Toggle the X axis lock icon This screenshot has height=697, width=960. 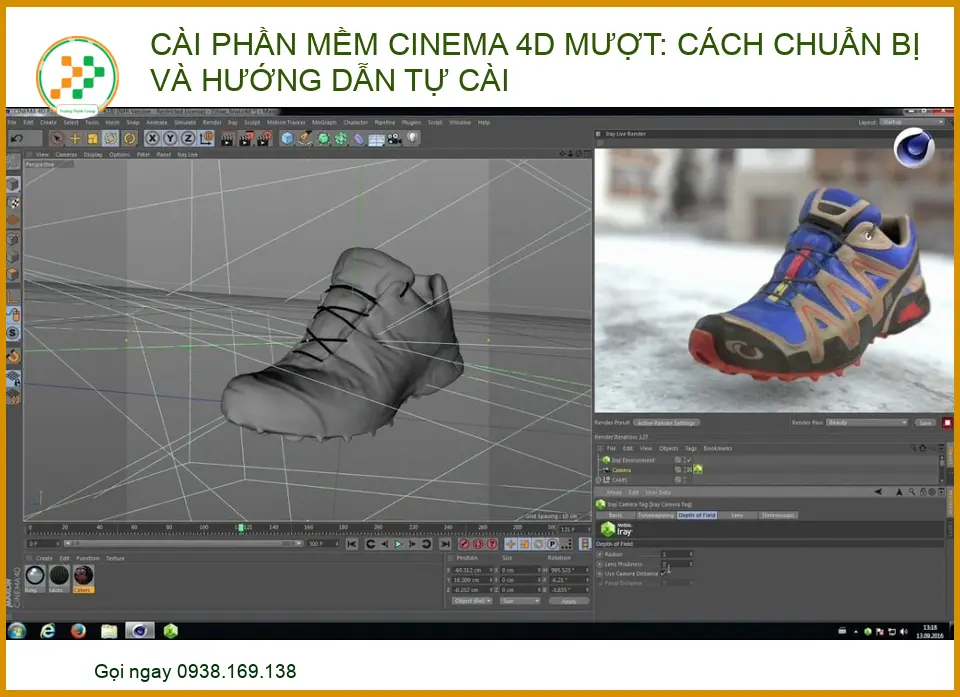pyautogui.click(x=152, y=138)
